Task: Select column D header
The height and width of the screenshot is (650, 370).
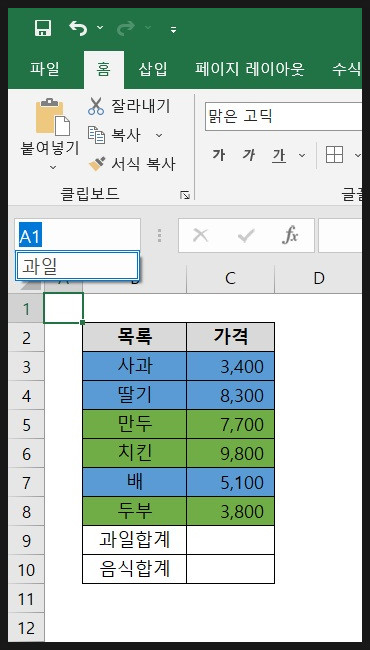Action: pyautogui.click(x=318, y=279)
